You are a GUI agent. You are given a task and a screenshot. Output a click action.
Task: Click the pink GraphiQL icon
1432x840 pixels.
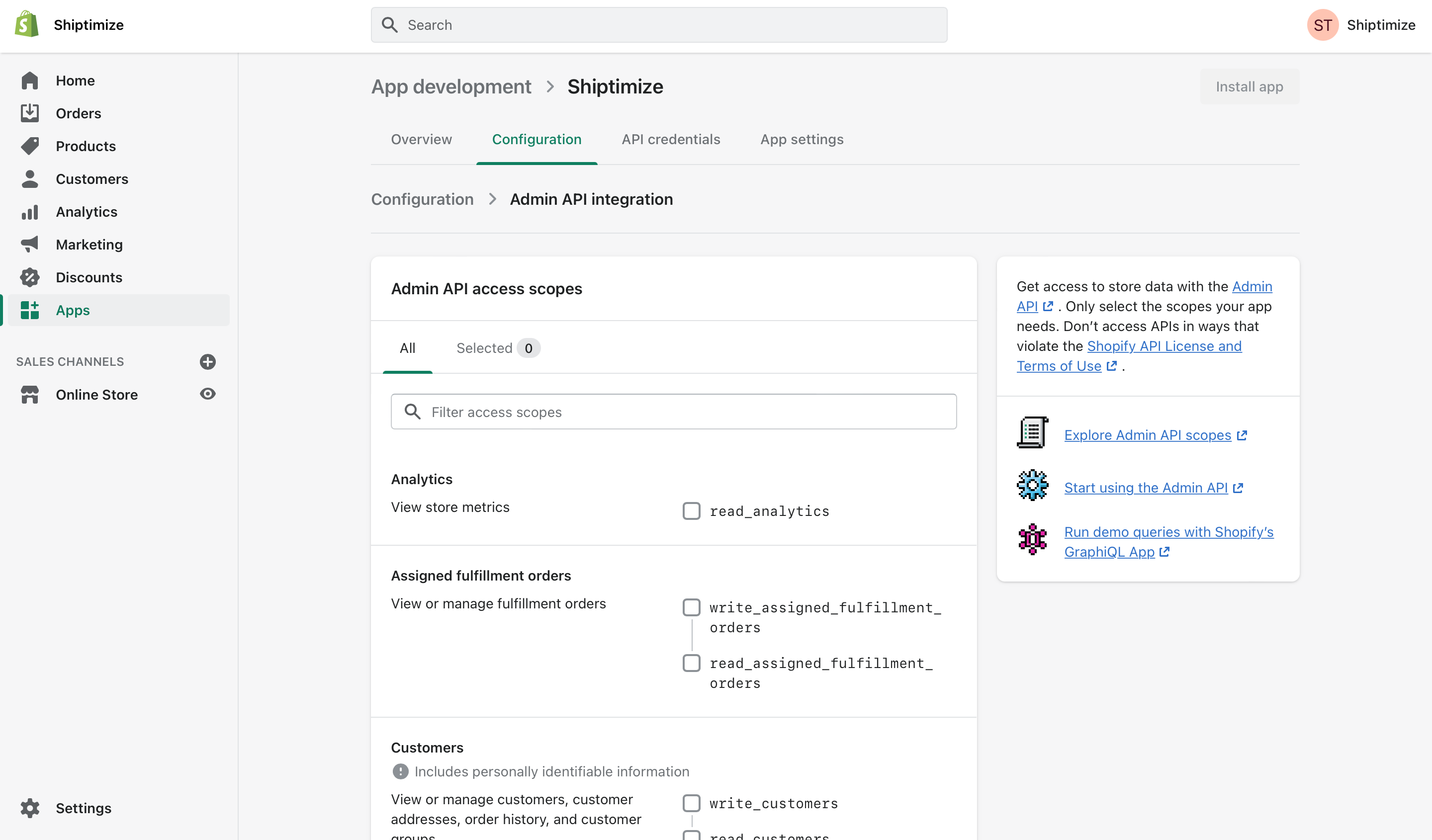click(1033, 539)
